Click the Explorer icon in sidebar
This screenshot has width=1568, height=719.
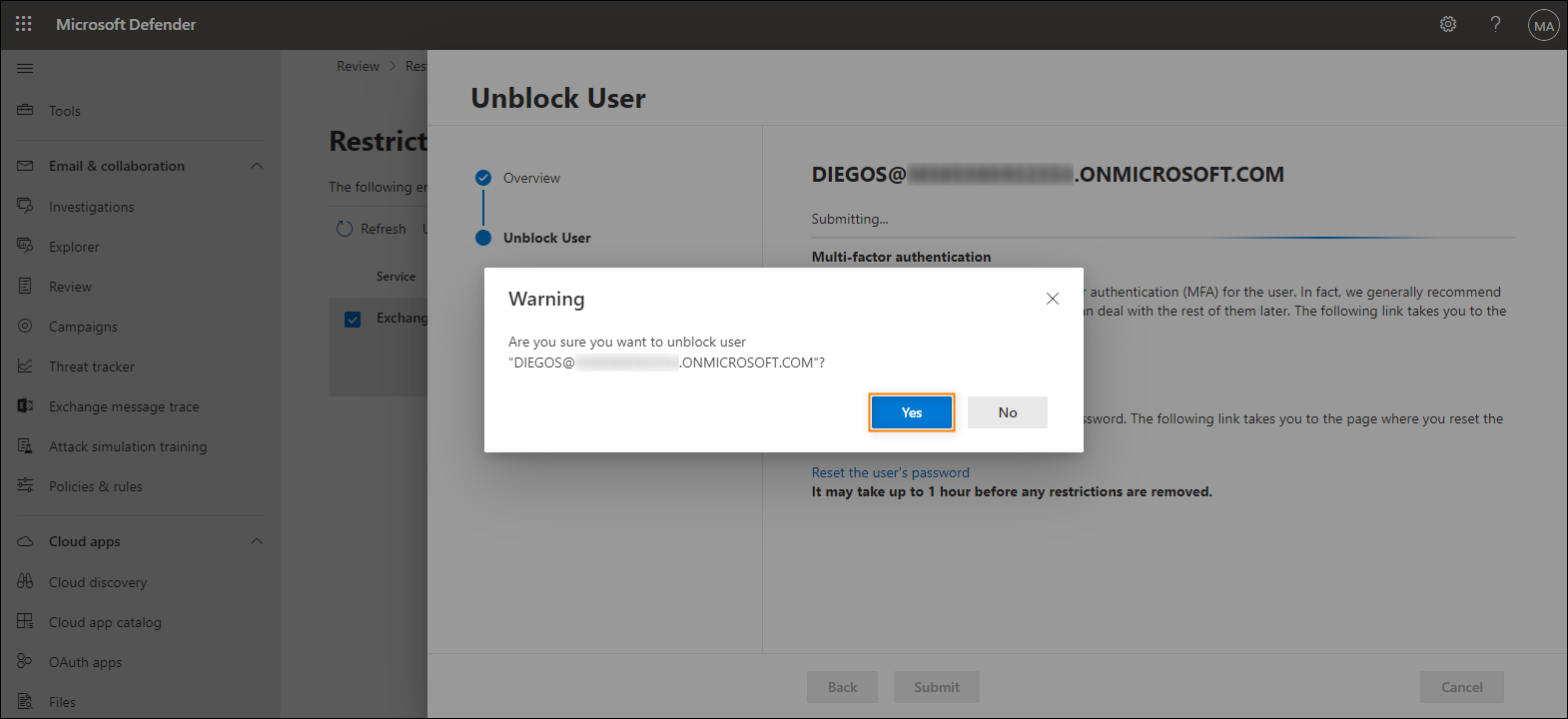click(25, 246)
